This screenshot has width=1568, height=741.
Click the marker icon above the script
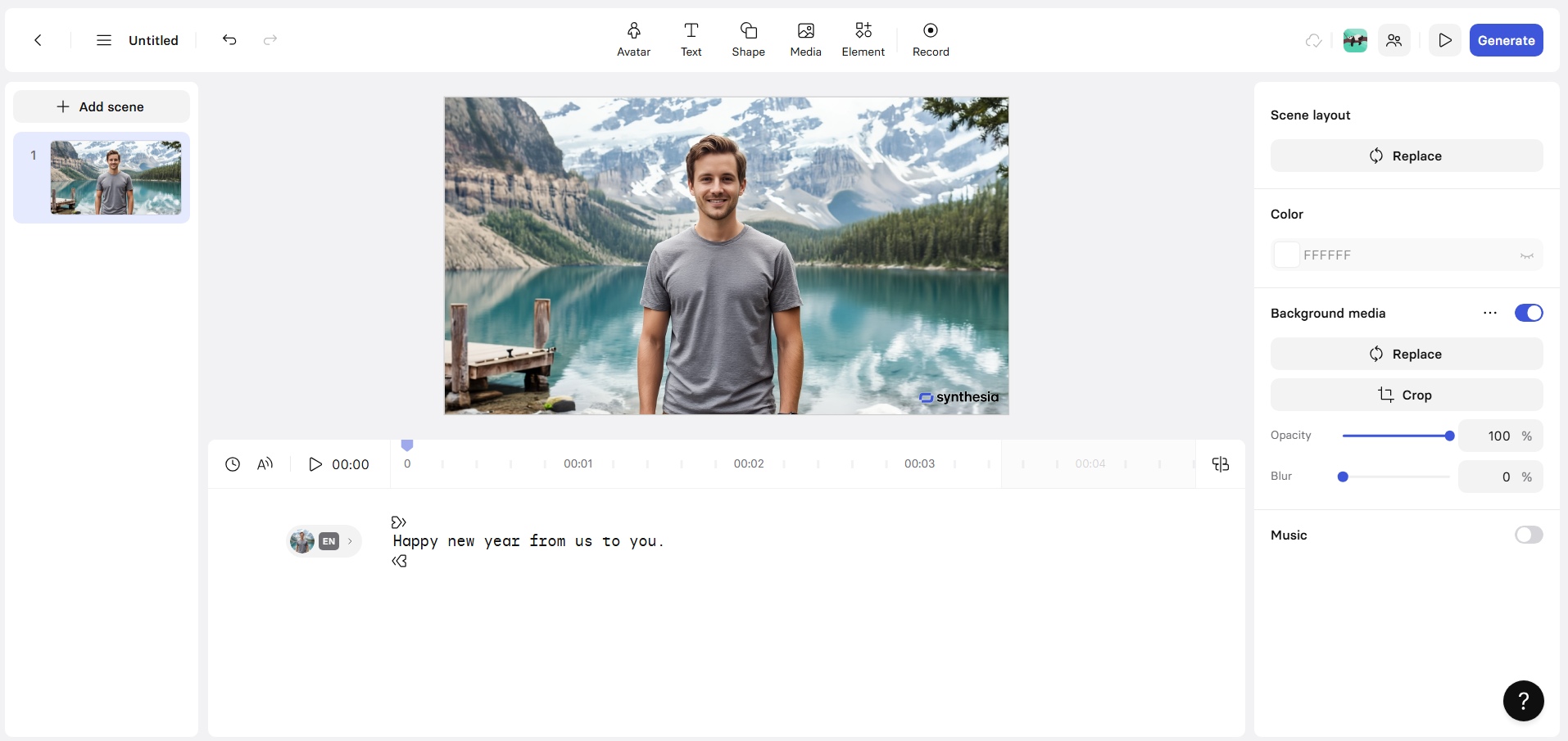tap(399, 522)
